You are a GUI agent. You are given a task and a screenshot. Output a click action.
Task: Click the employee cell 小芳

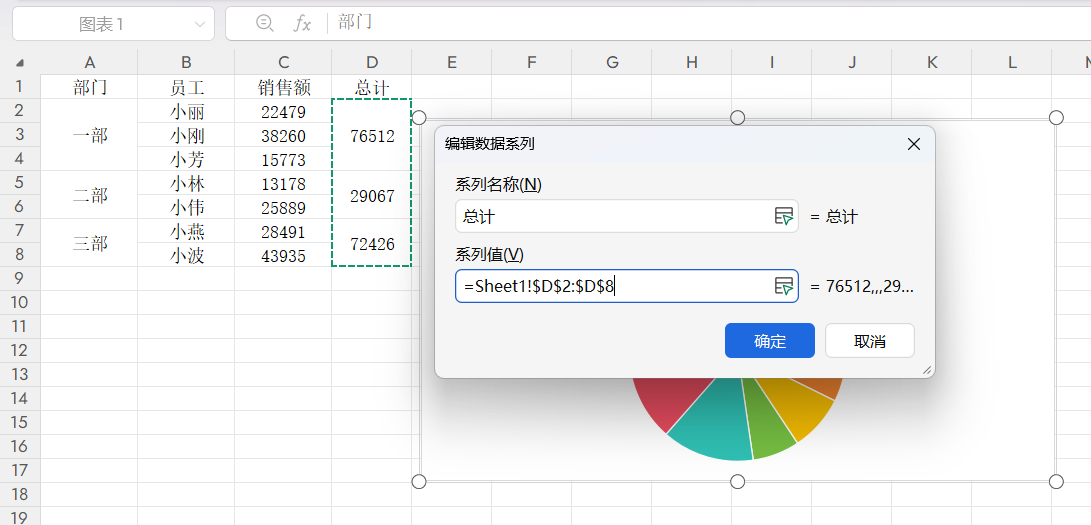coord(186,160)
